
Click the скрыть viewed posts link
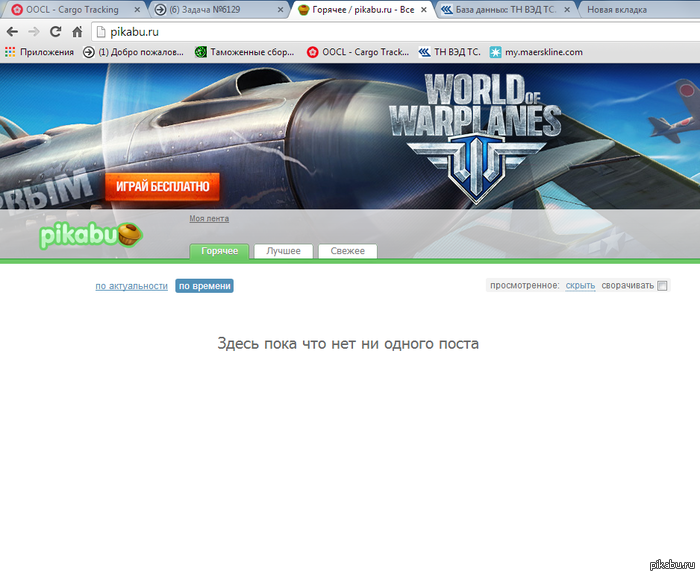580,285
